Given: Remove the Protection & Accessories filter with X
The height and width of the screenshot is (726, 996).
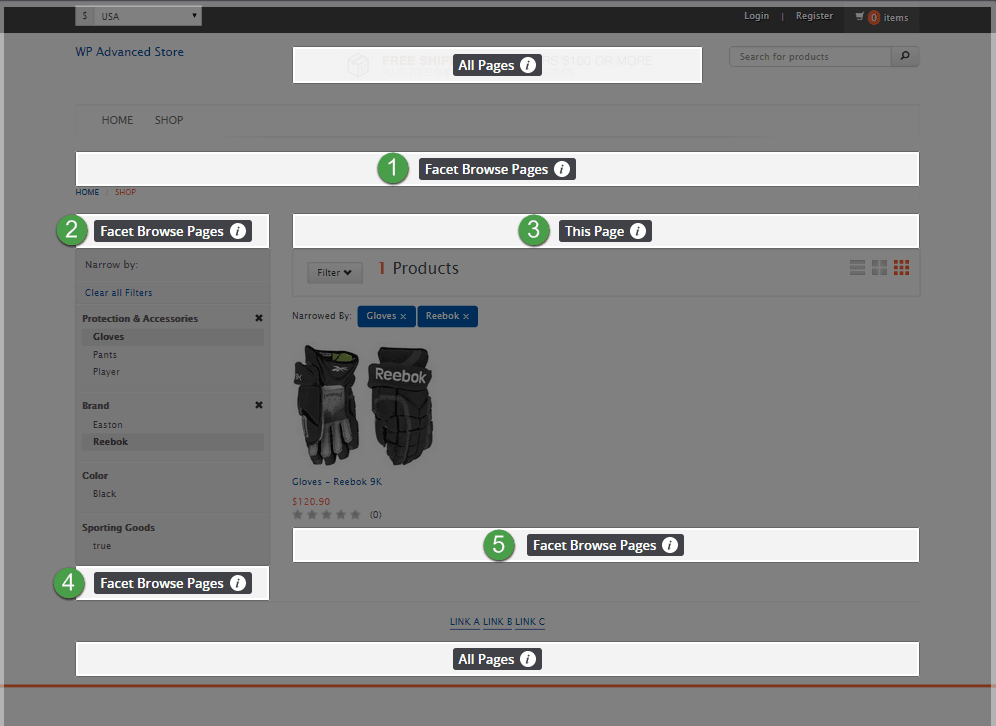Looking at the screenshot, I should [259, 318].
